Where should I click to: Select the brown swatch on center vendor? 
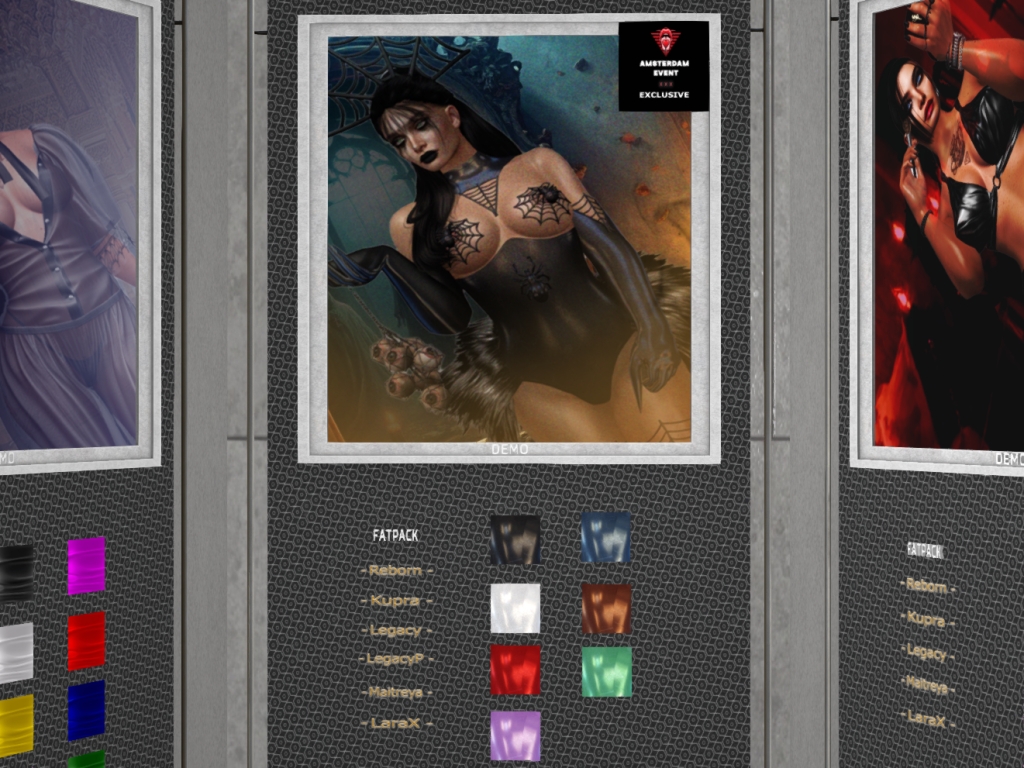pos(606,608)
